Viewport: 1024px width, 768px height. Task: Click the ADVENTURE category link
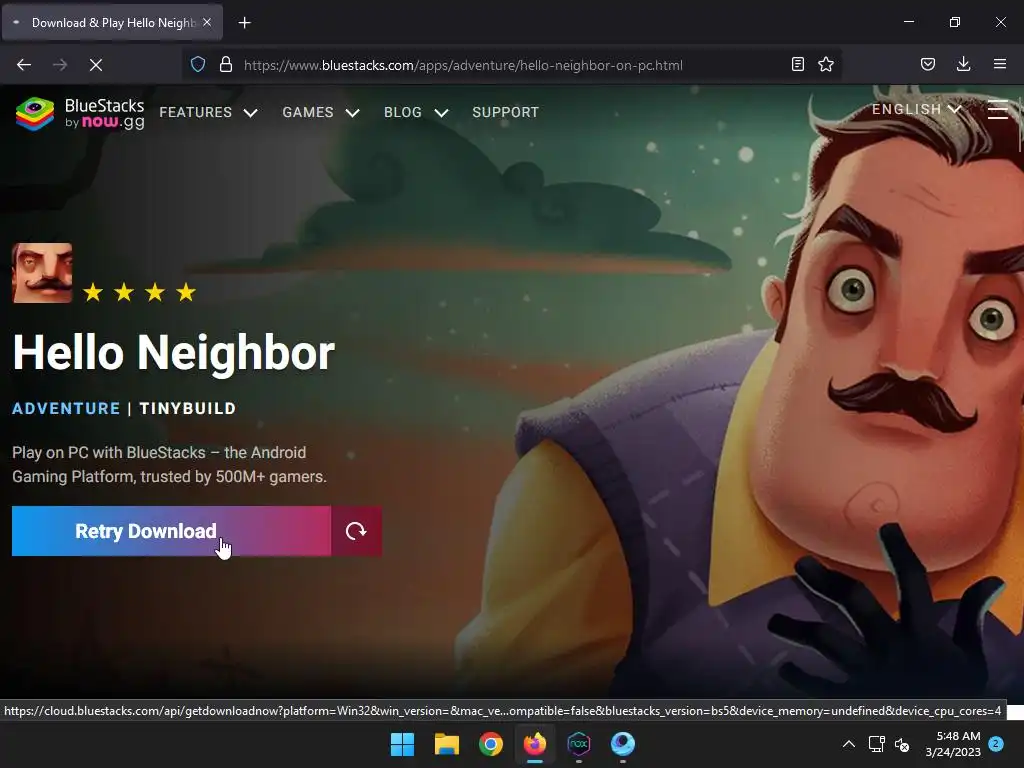pyautogui.click(x=66, y=409)
